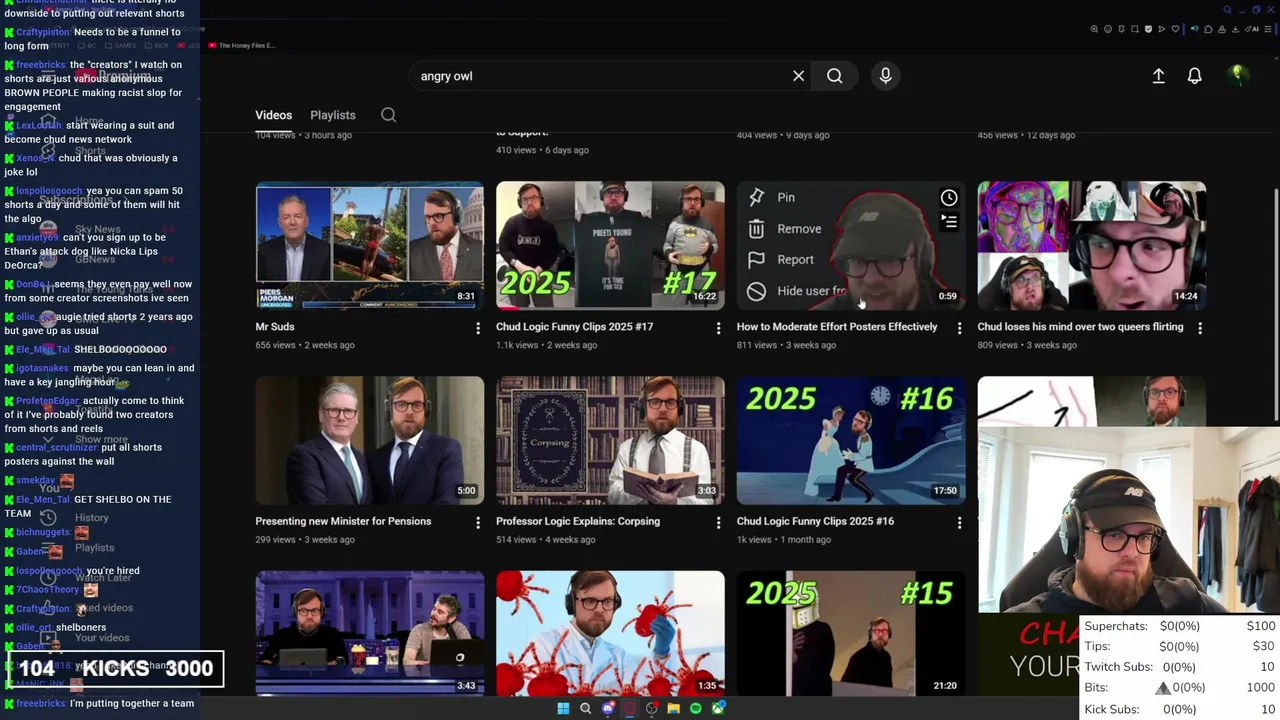
Task: Open options for Chud Logic Funny Clips #17
Action: click(x=718, y=327)
